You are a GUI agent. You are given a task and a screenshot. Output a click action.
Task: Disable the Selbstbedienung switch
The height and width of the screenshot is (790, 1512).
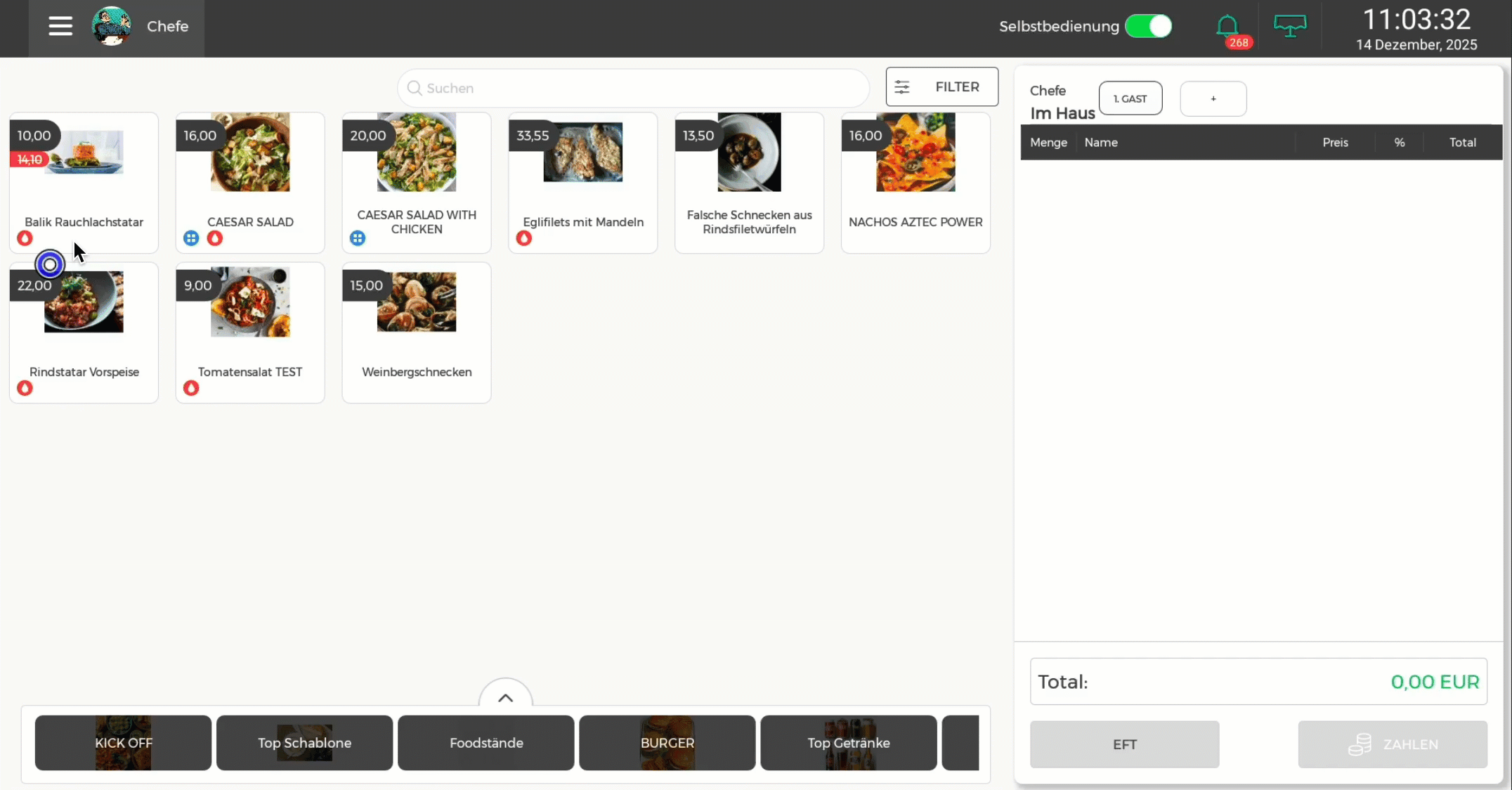pyautogui.click(x=1149, y=27)
